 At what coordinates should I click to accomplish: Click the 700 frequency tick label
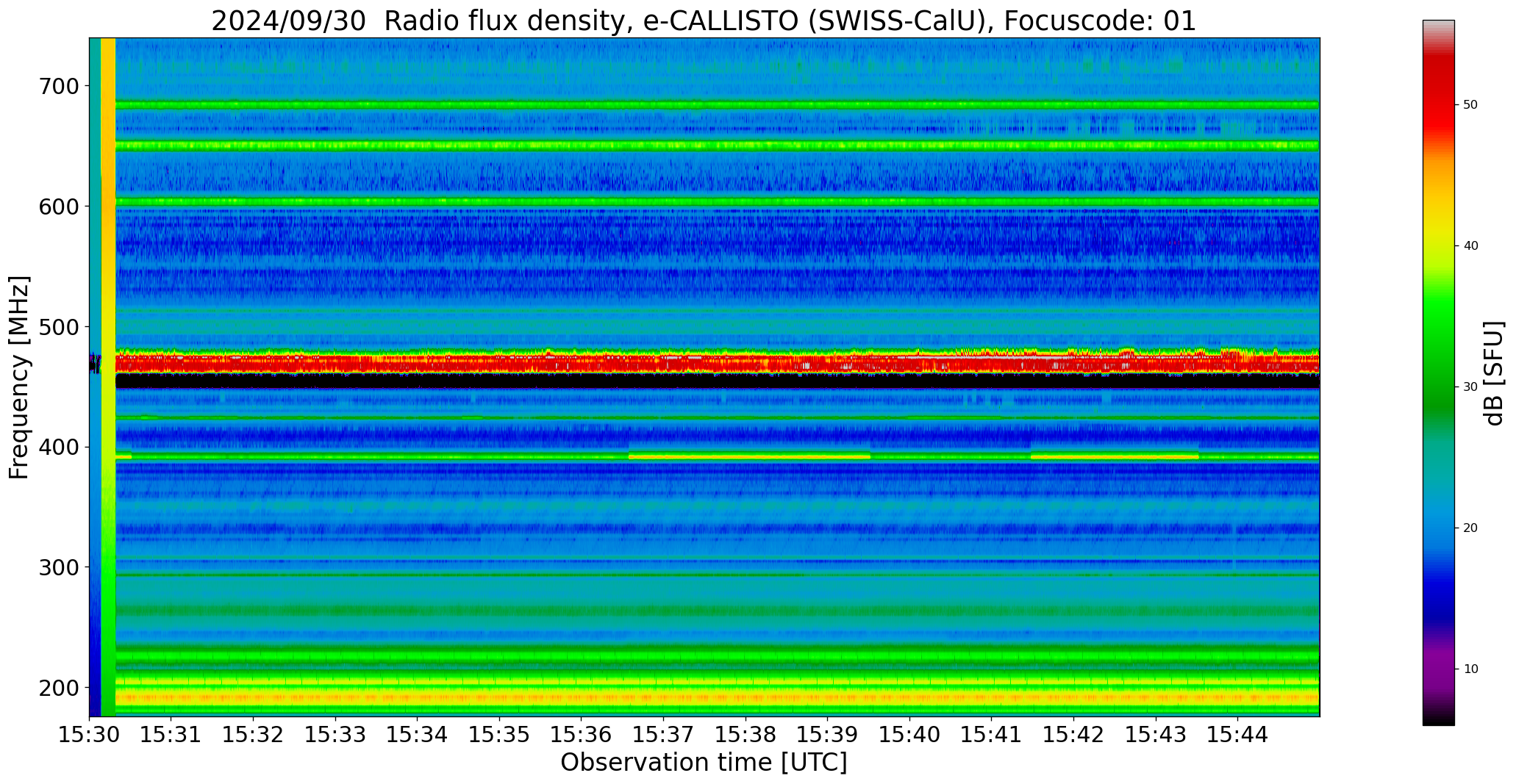coord(58,86)
